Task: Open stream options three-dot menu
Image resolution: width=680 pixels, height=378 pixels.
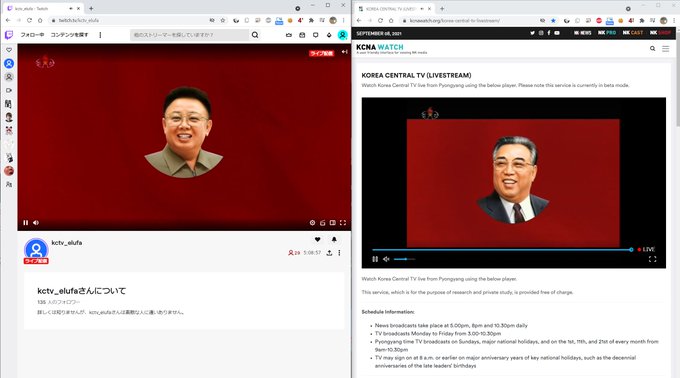Action: click(x=339, y=253)
